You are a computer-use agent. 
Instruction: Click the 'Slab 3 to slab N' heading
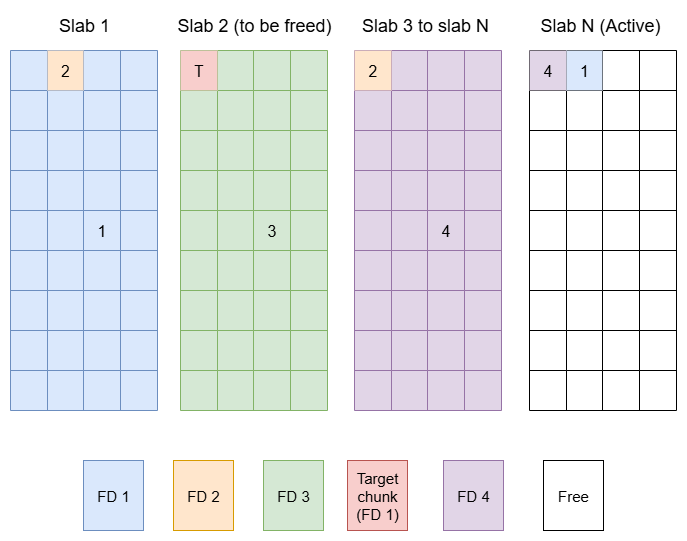tap(426, 26)
